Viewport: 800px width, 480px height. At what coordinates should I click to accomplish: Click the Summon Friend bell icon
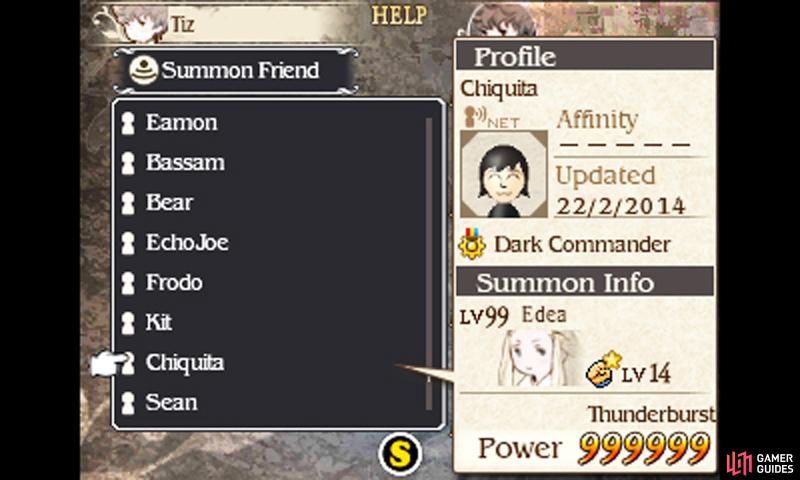[143, 70]
